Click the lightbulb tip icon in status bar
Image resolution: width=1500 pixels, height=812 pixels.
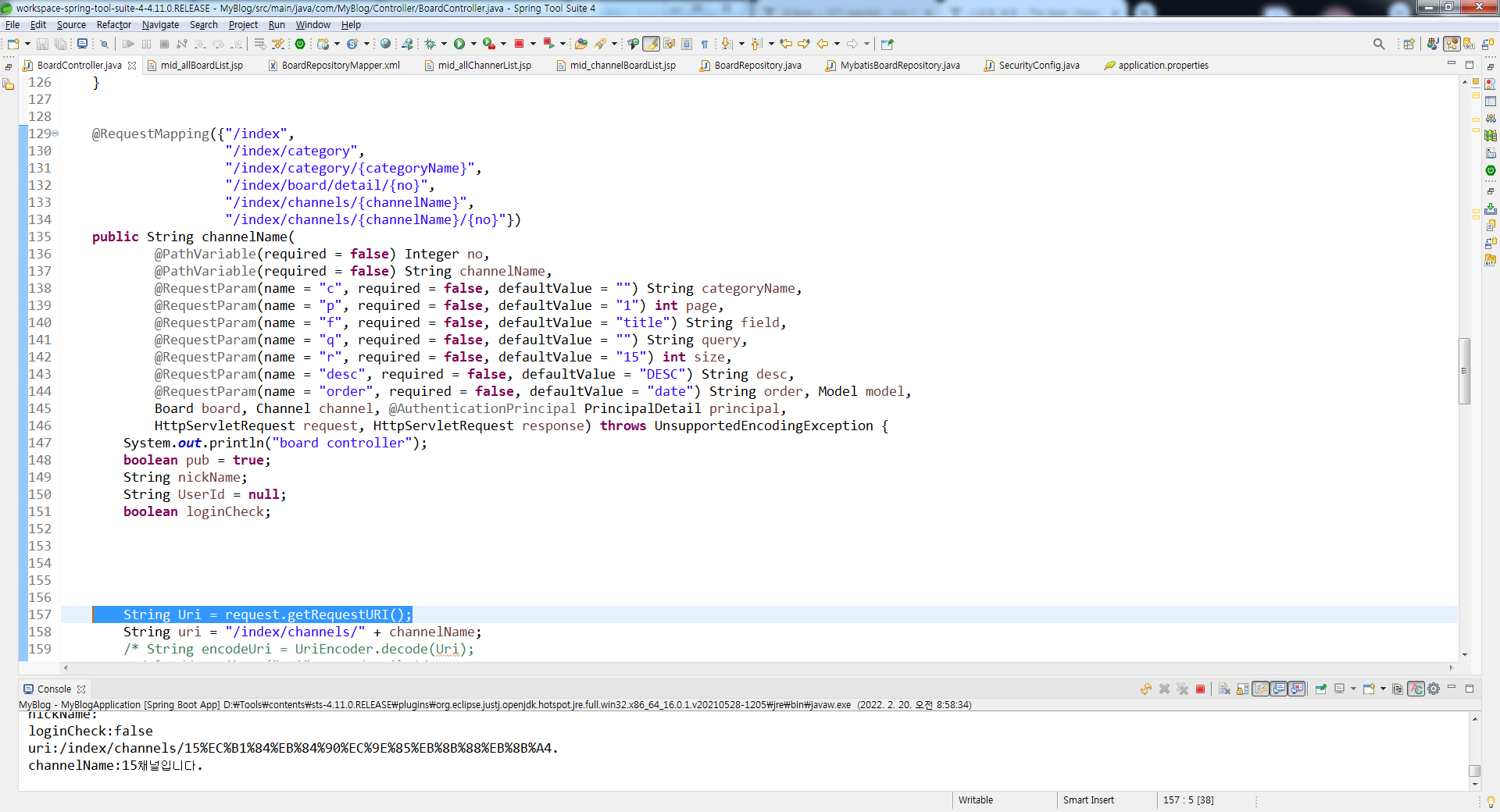[x=1491, y=801]
